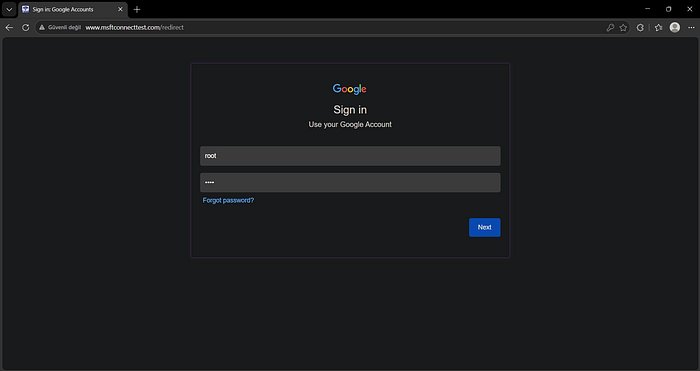Open browser extensions icon in toolbar
The width and height of the screenshot is (700, 371).
(640, 27)
